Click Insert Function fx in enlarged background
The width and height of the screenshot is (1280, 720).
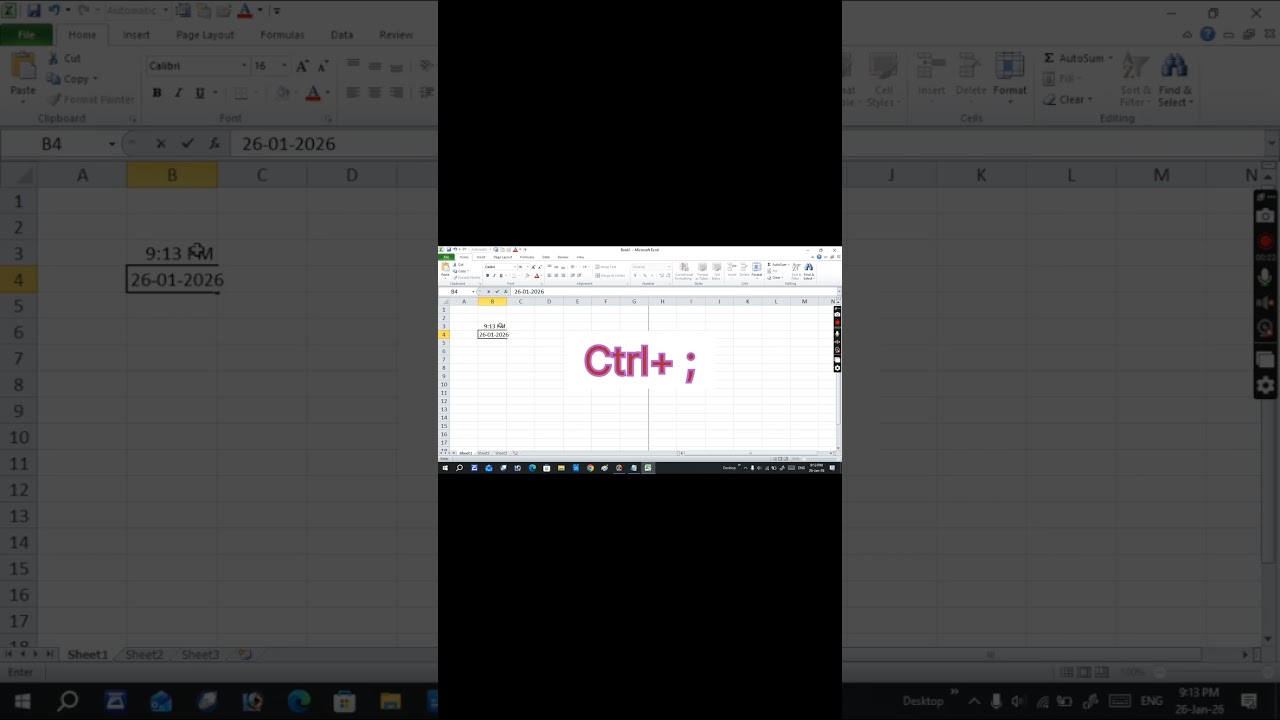tap(214, 144)
